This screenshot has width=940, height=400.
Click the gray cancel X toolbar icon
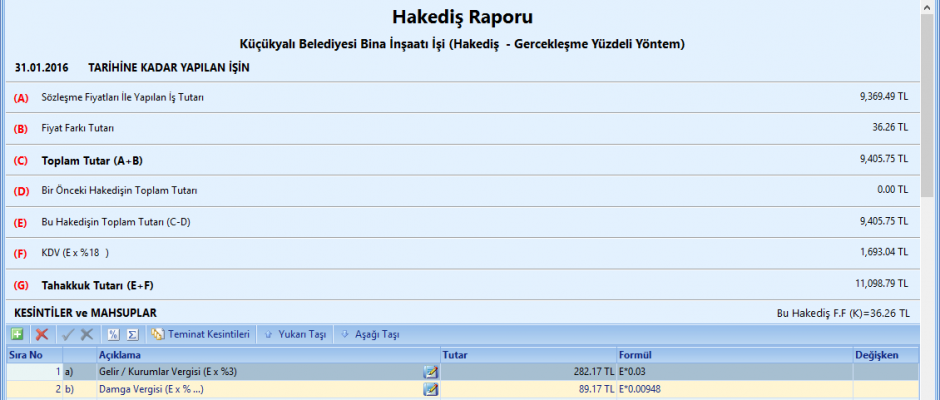[x=87, y=335]
